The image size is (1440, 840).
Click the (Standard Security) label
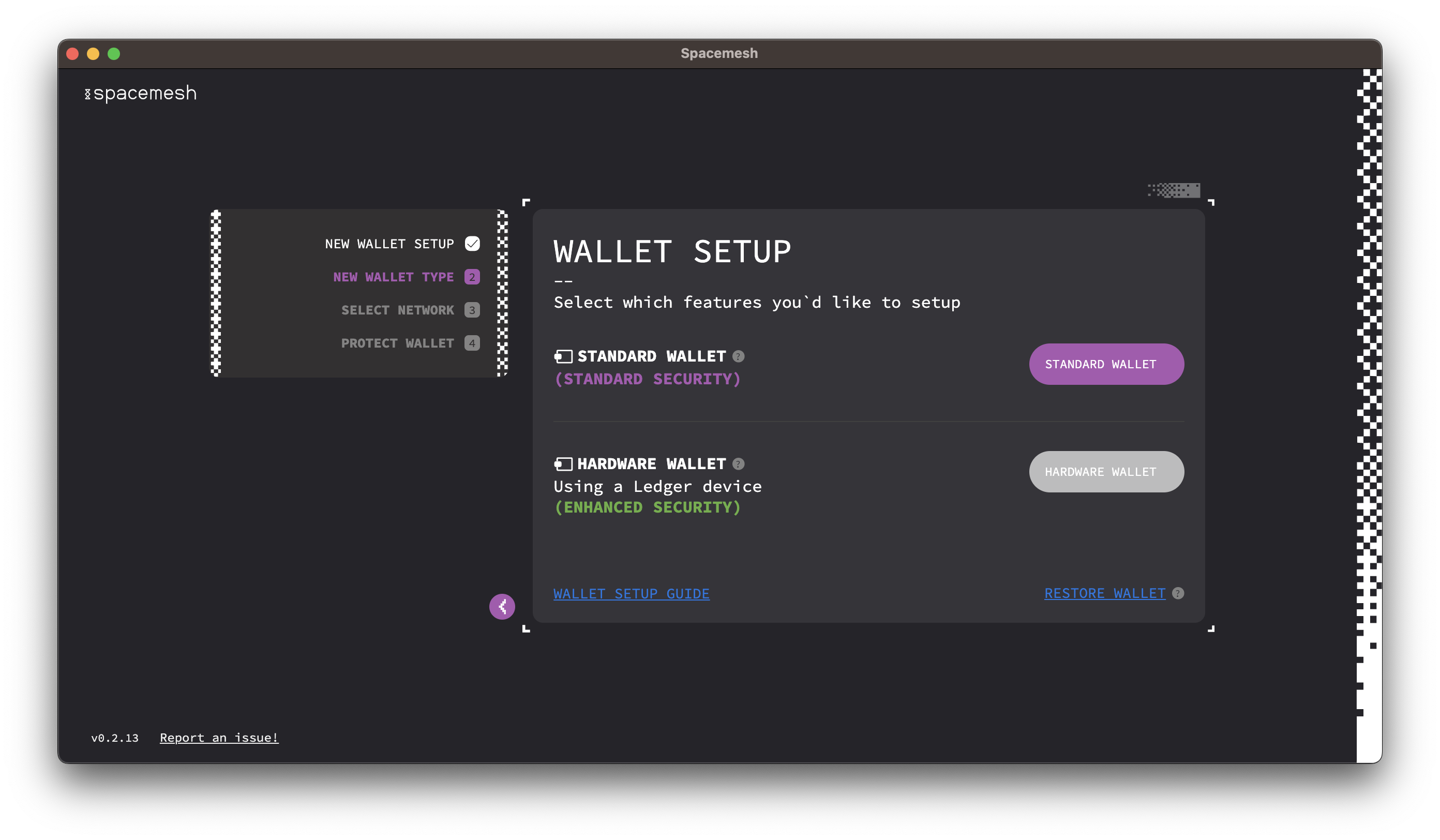tap(648, 379)
